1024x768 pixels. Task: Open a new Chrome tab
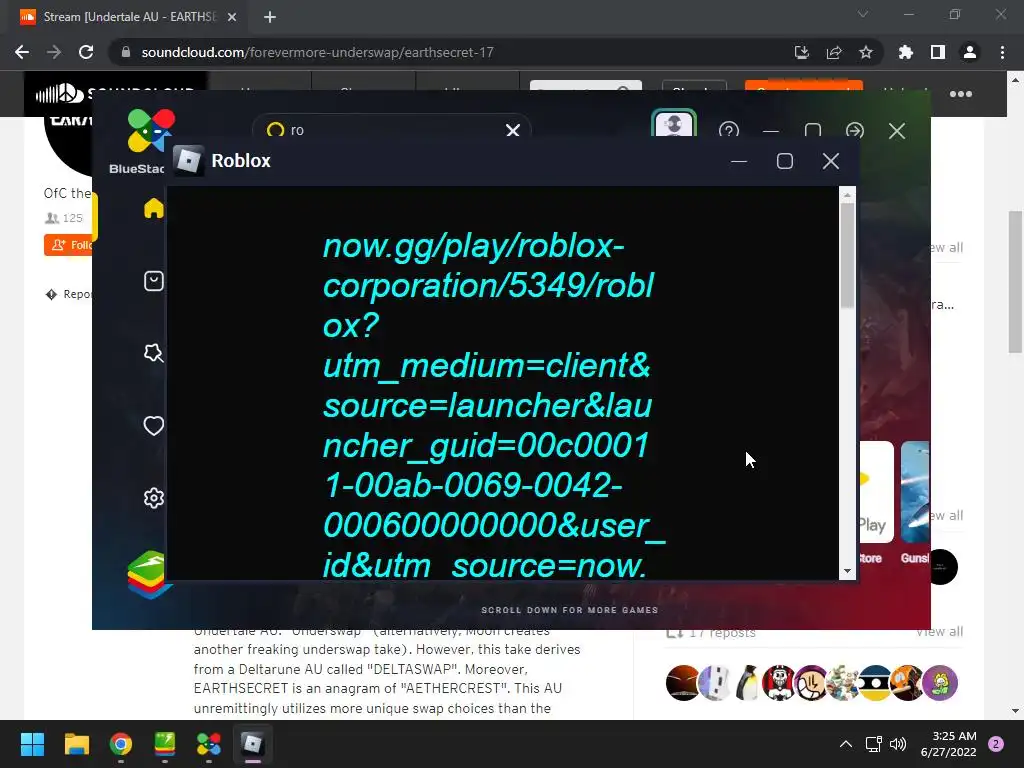click(270, 17)
